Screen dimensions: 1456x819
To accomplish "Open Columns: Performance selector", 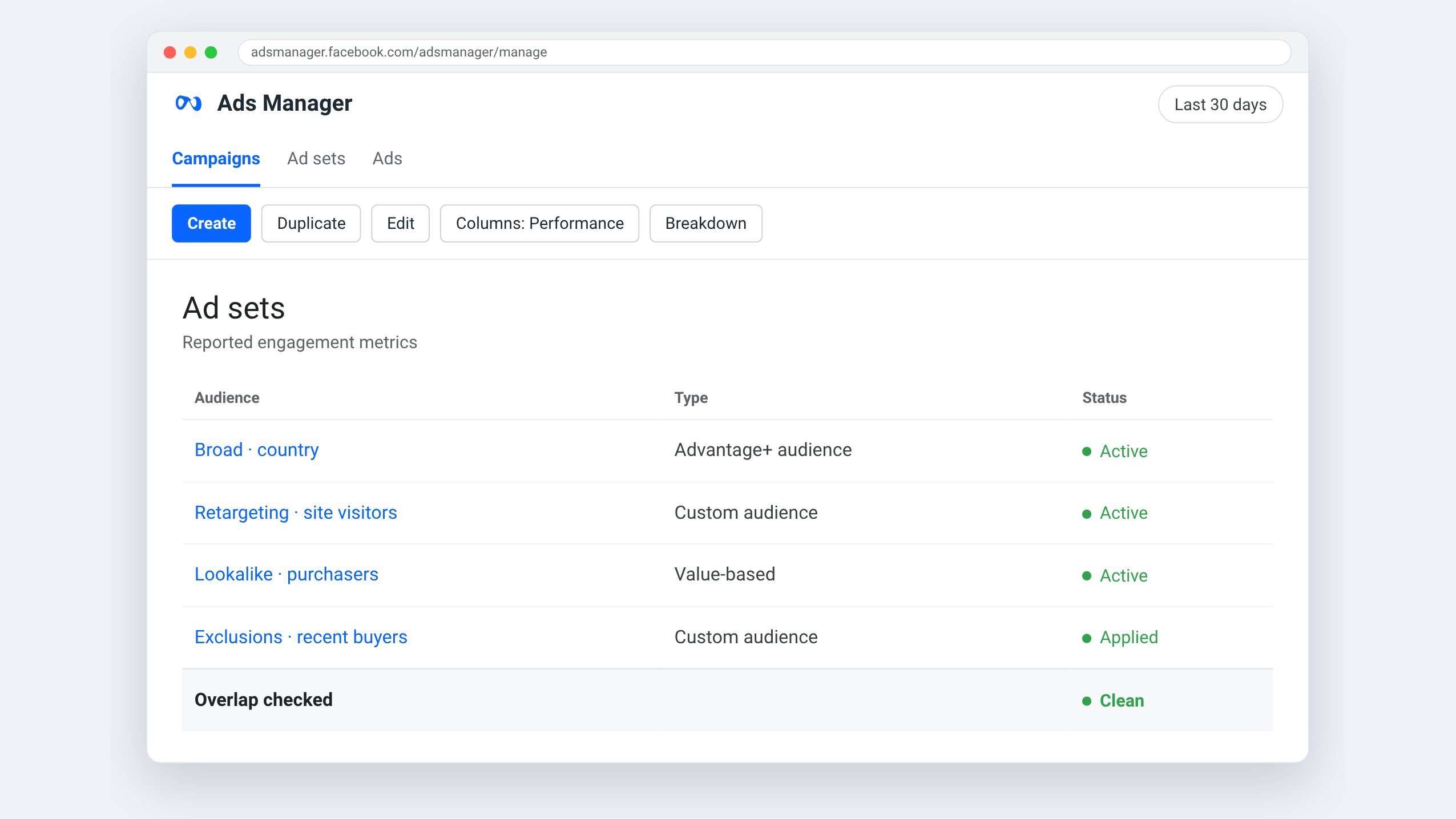I will tap(539, 223).
